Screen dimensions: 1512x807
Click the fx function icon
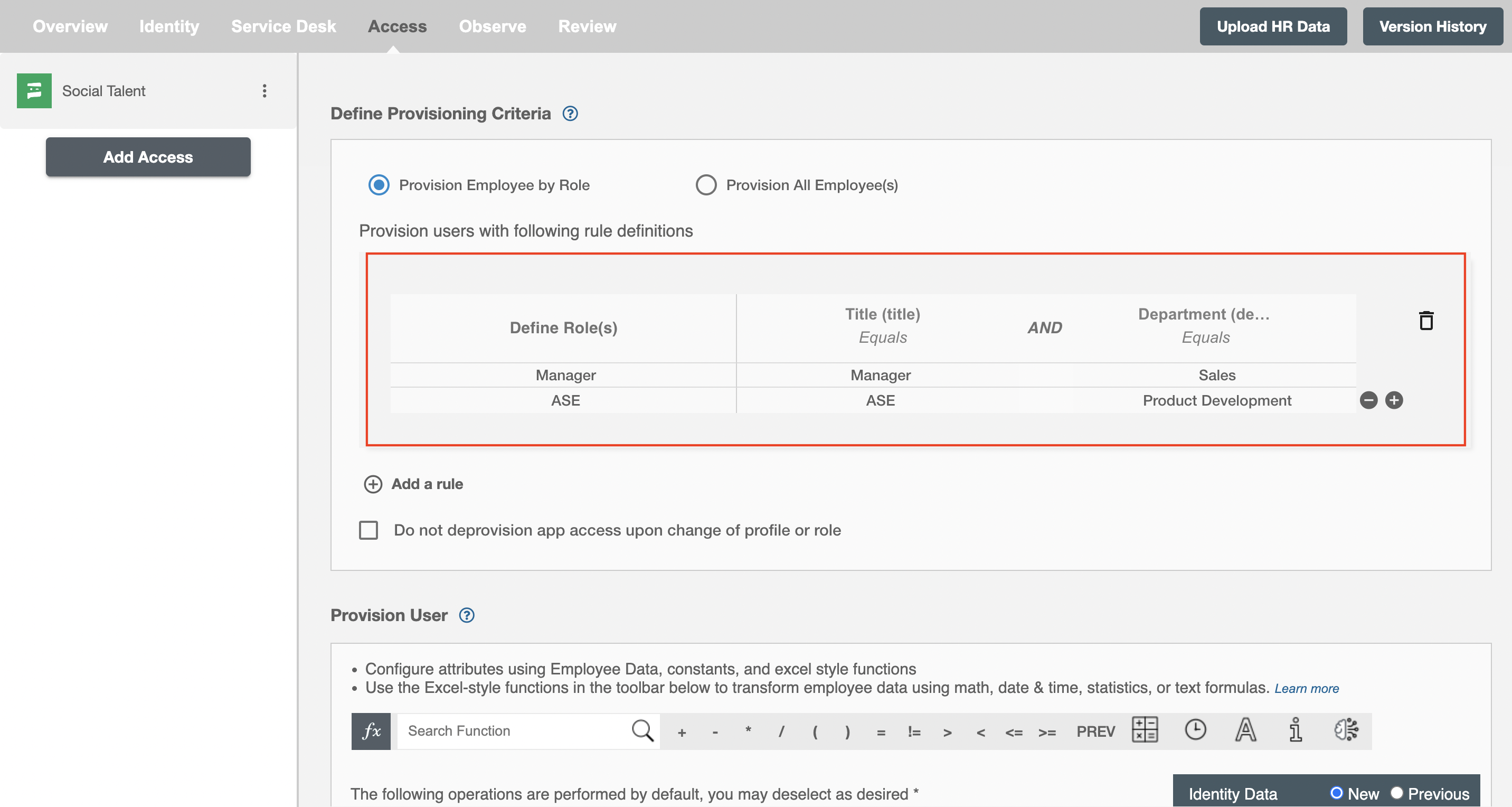371,731
